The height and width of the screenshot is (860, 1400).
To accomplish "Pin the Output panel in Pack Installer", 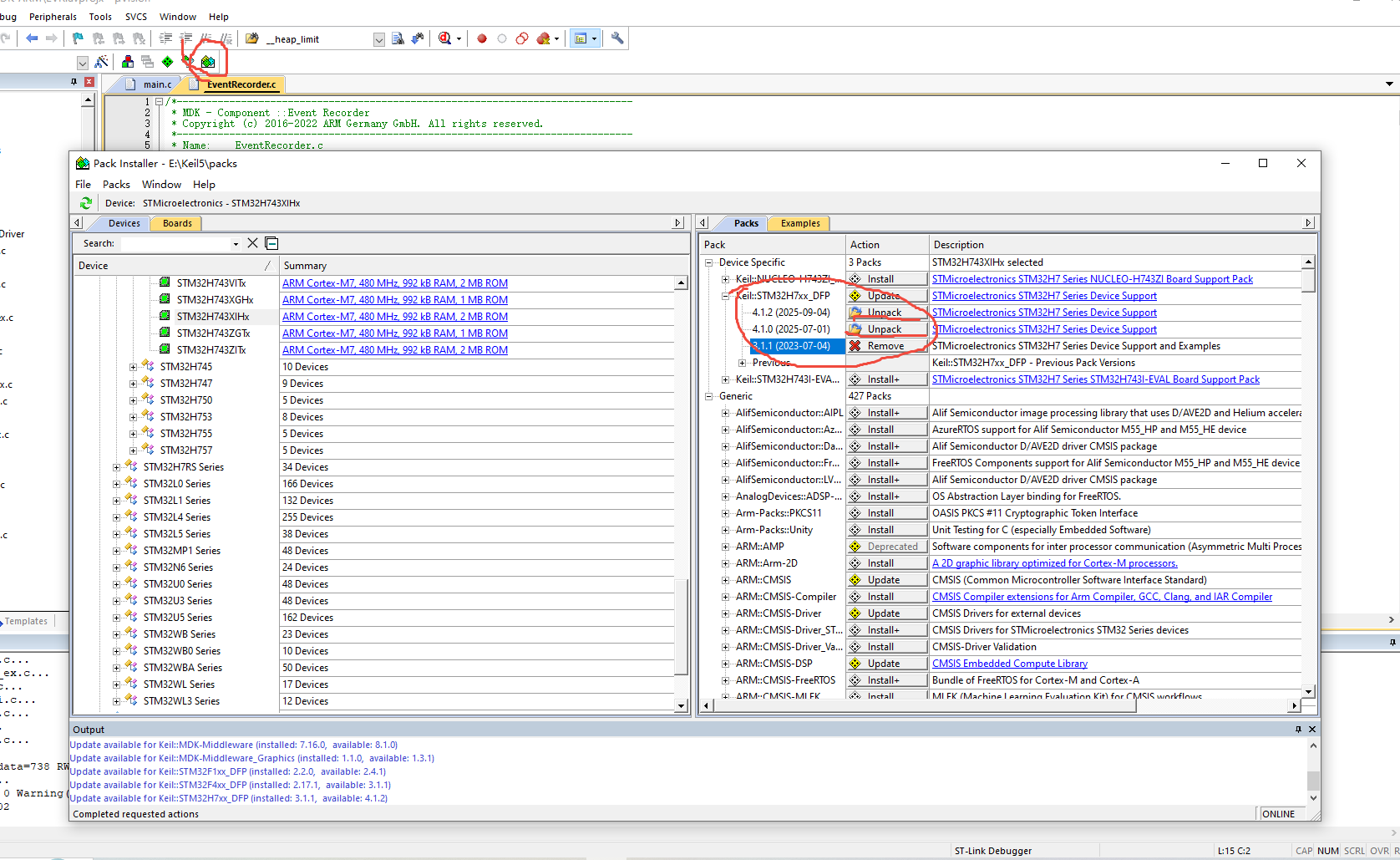I will tap(1298, 730).
